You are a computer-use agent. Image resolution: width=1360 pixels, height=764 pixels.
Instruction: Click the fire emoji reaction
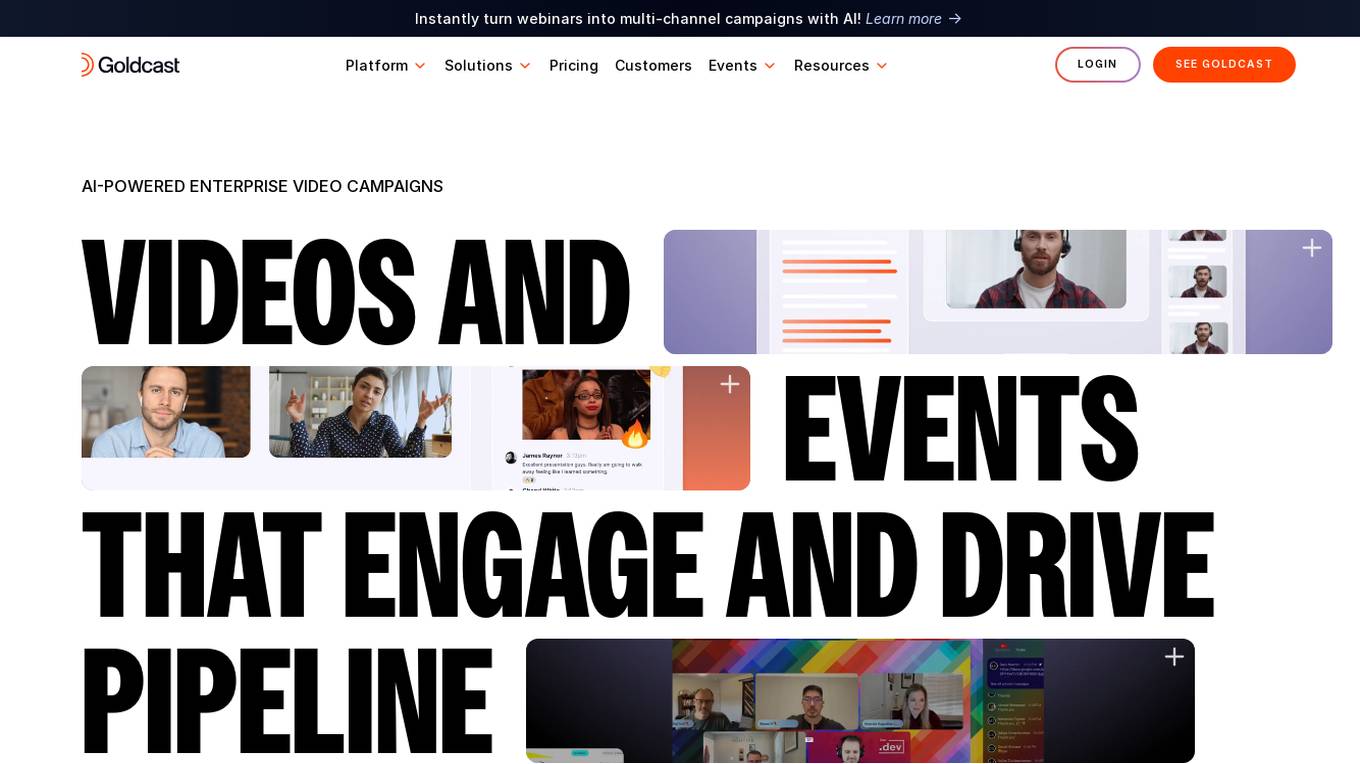pos(635,434)
